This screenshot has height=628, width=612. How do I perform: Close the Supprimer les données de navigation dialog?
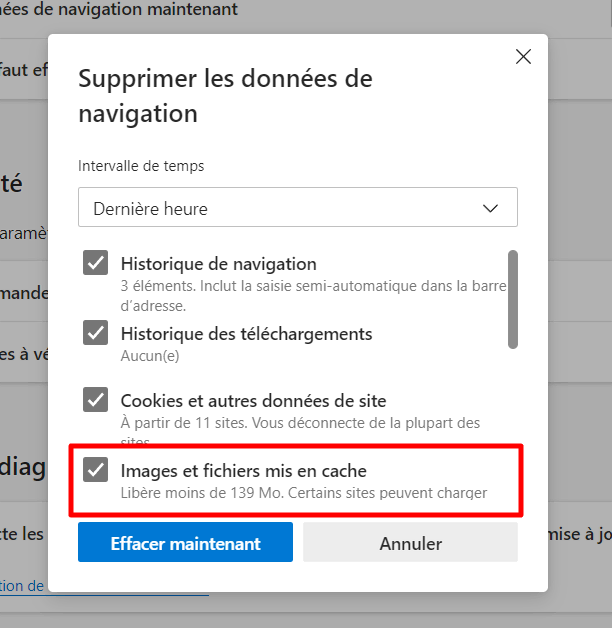(x=523, y=57)
